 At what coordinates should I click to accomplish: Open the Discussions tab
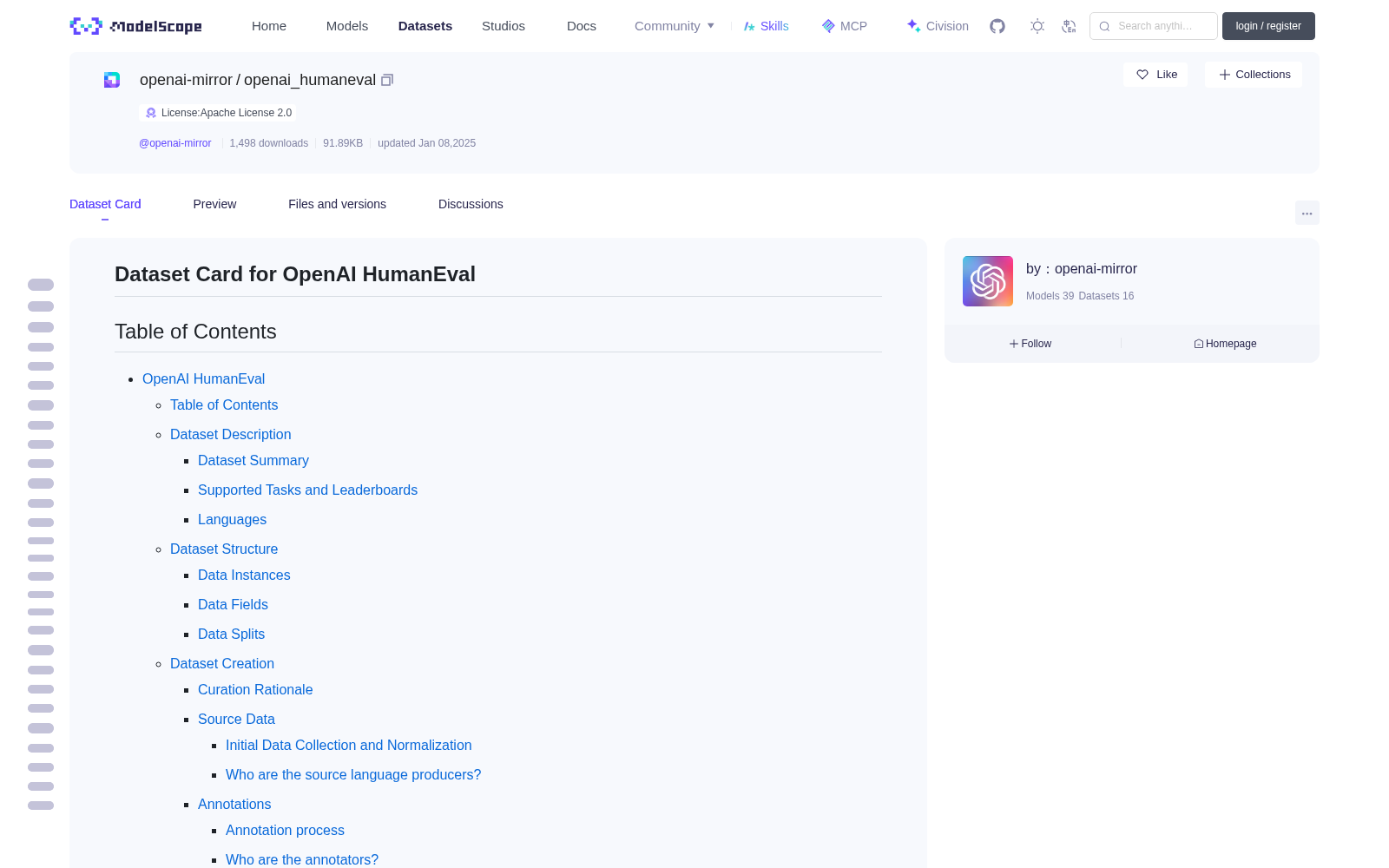[471, 204]
